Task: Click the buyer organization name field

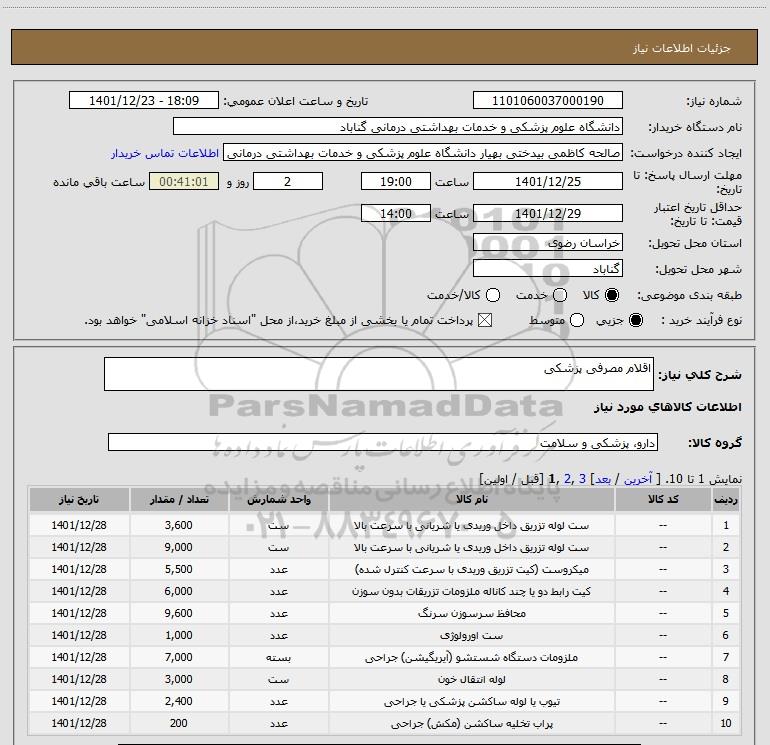Action: [x=398, y=126]
